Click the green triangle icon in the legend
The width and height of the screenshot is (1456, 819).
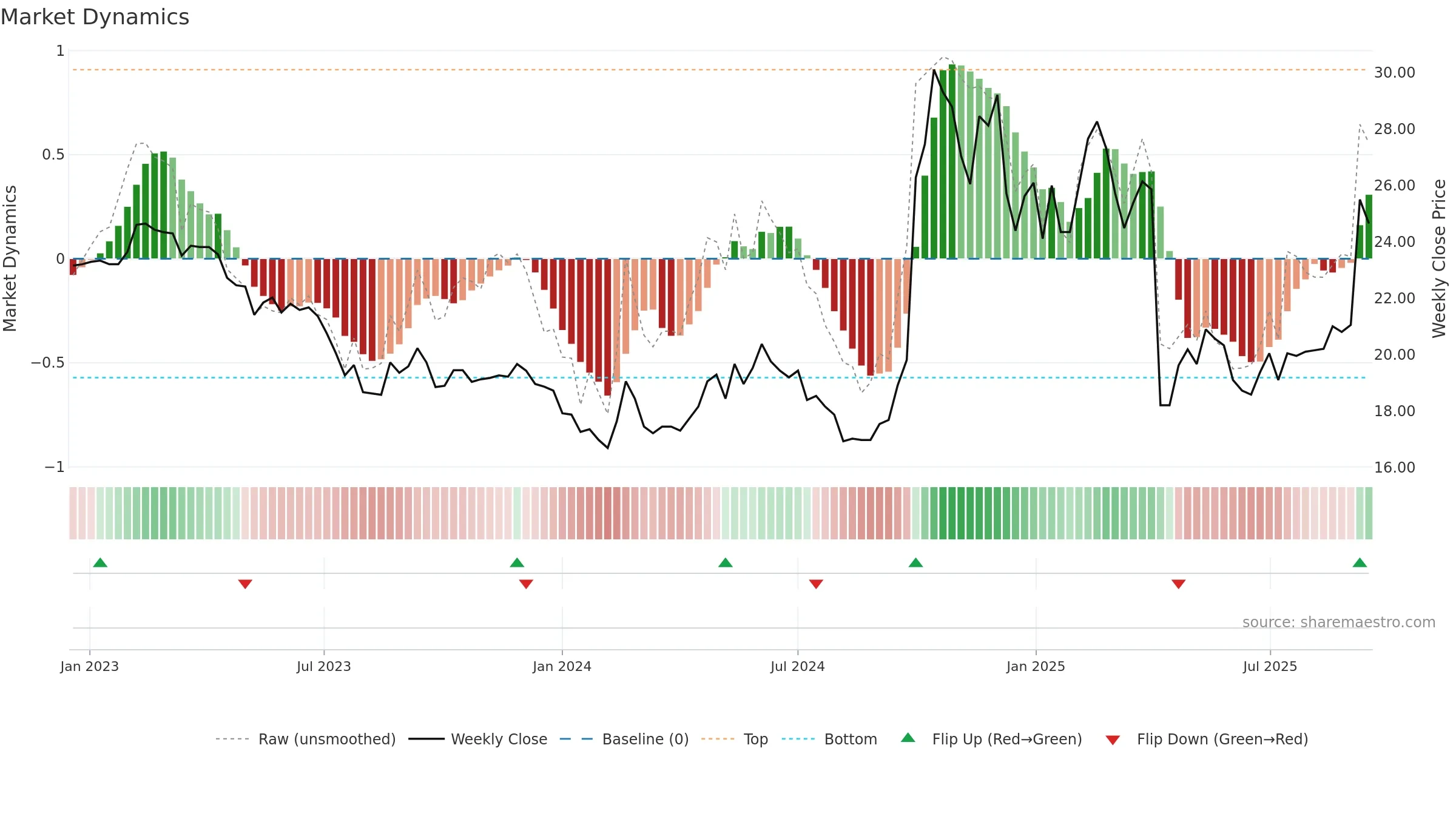[x=908, y=738]
